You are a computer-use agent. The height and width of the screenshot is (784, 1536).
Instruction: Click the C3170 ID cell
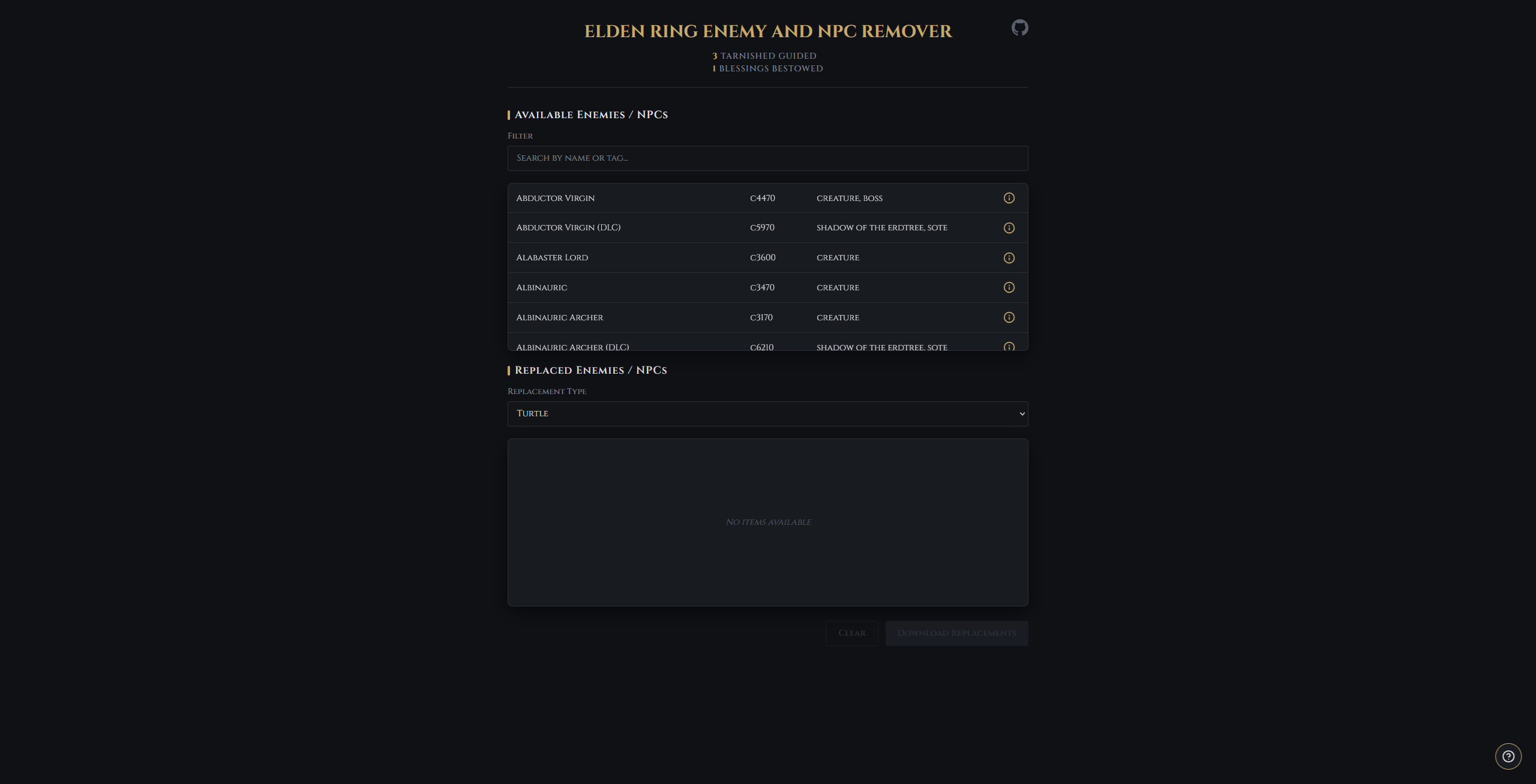[761, 318]
